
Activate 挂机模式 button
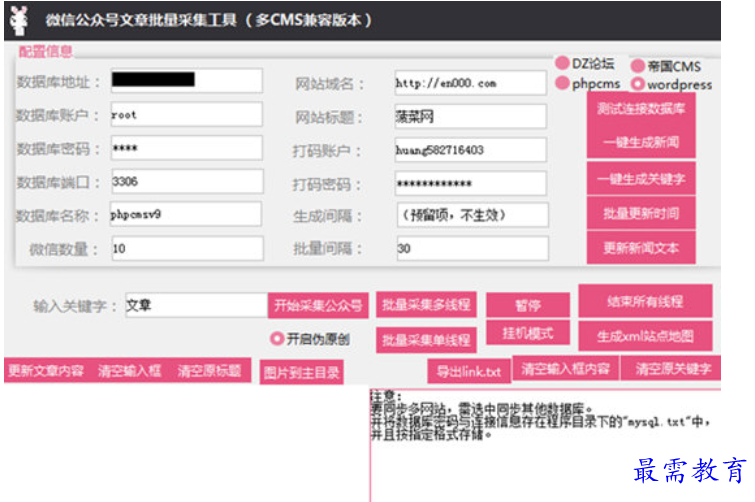point(528,333)
